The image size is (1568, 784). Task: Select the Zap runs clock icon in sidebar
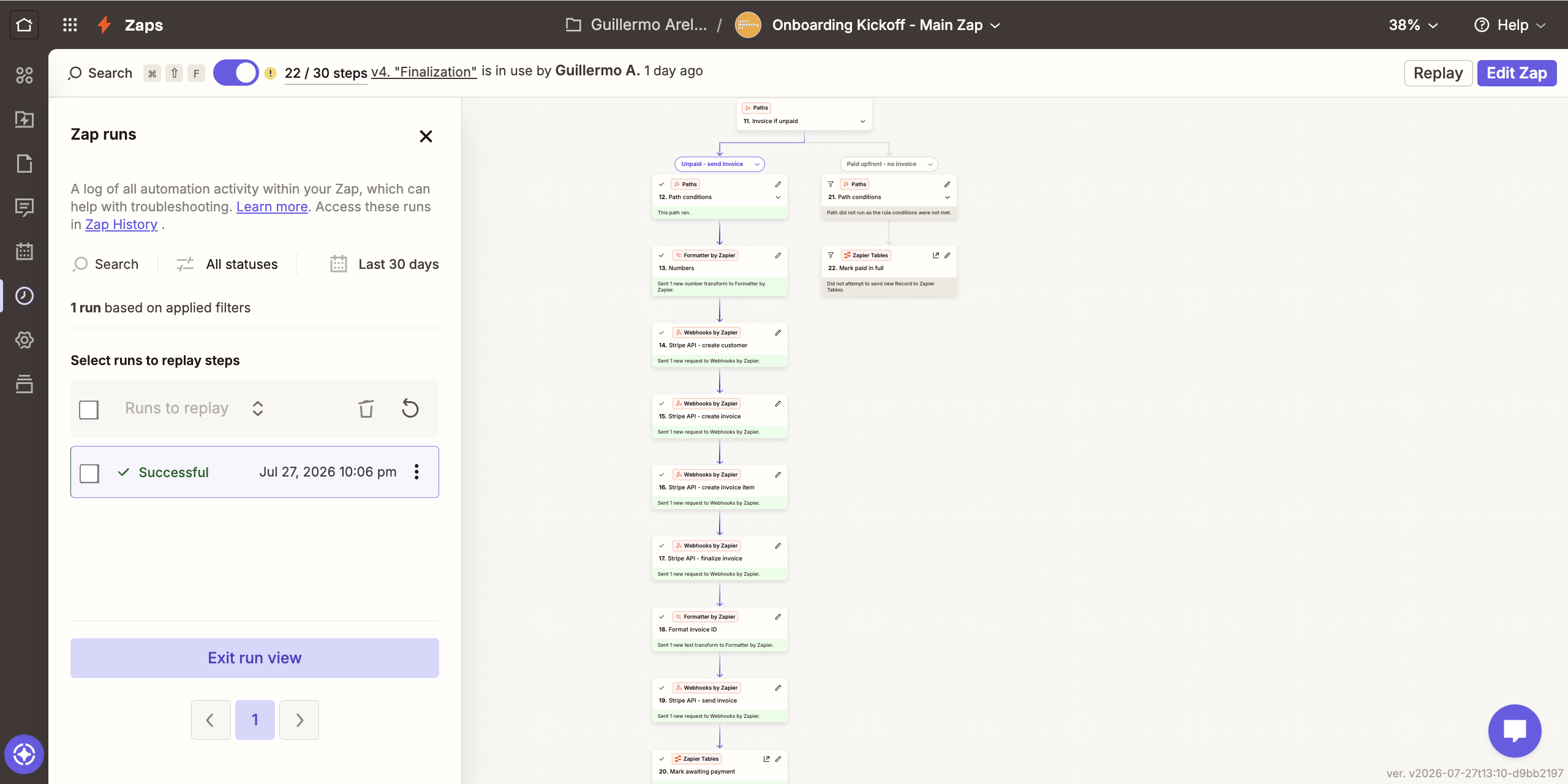click(x=24, y=296)
